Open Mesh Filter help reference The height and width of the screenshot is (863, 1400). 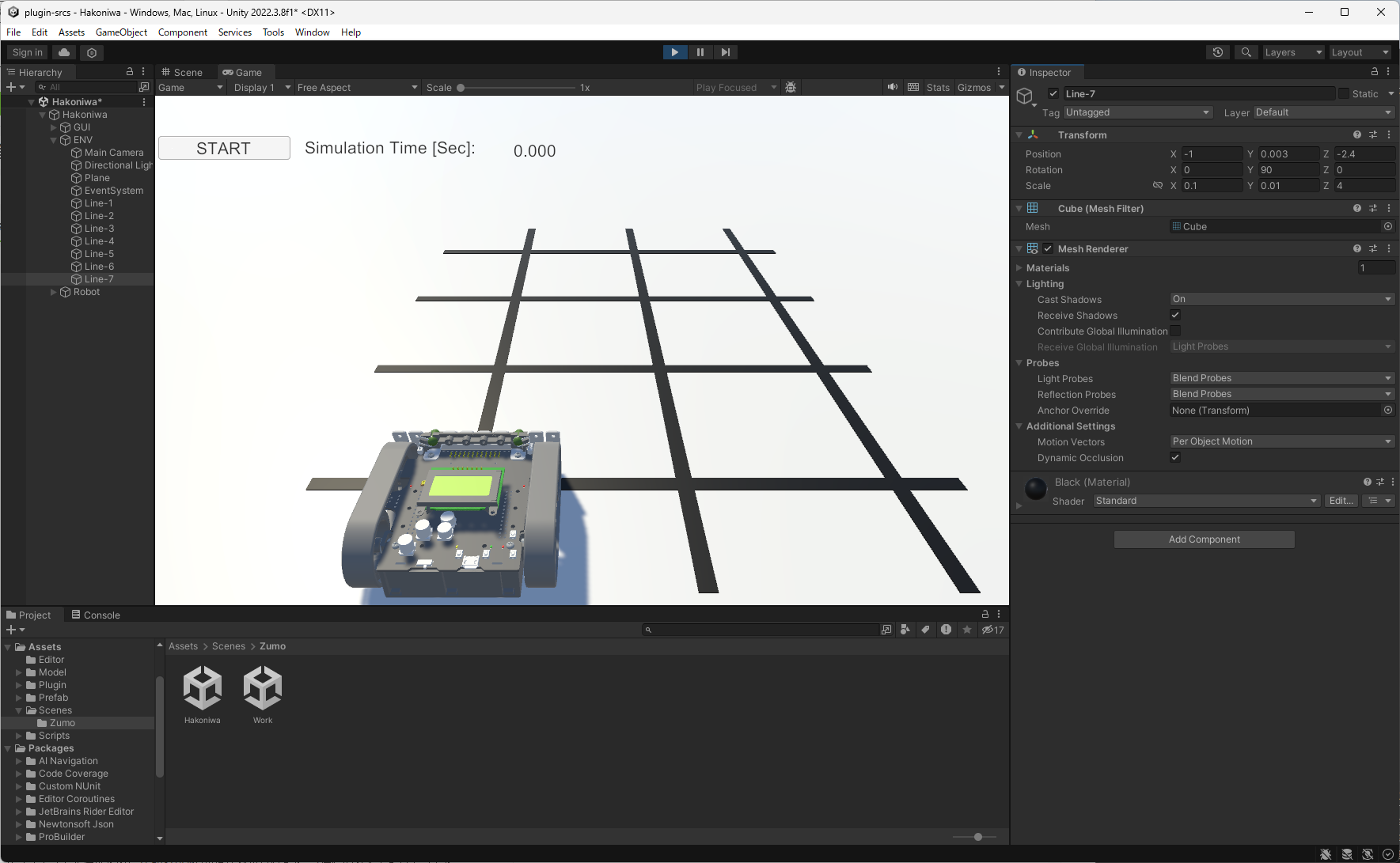(x=1357, y=208)
